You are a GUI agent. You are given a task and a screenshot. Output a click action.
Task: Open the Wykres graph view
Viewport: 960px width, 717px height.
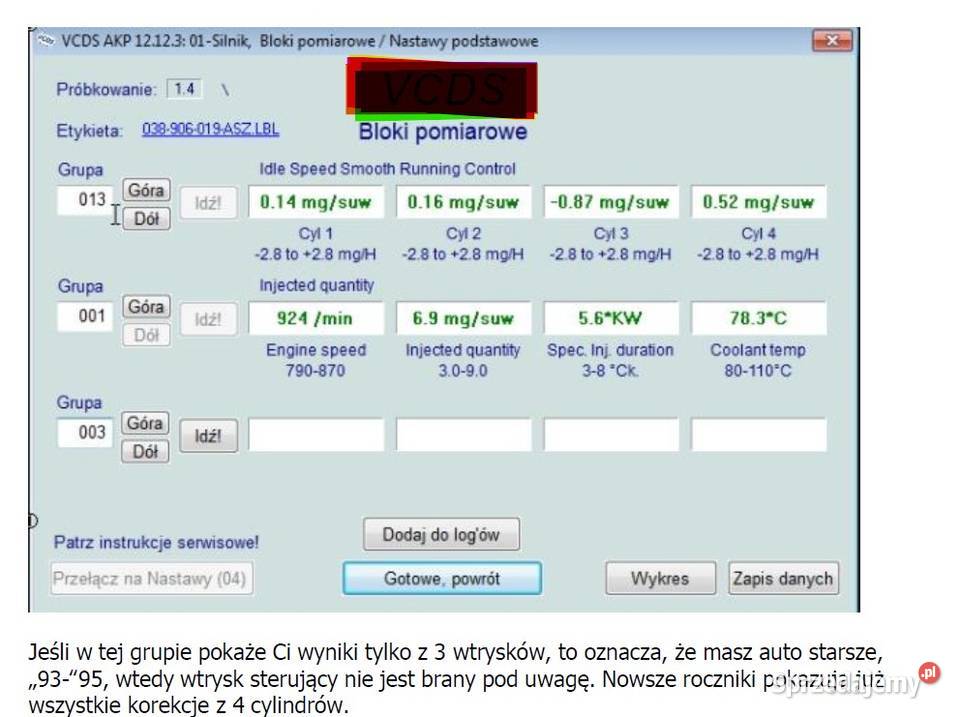tap(660, 578)
